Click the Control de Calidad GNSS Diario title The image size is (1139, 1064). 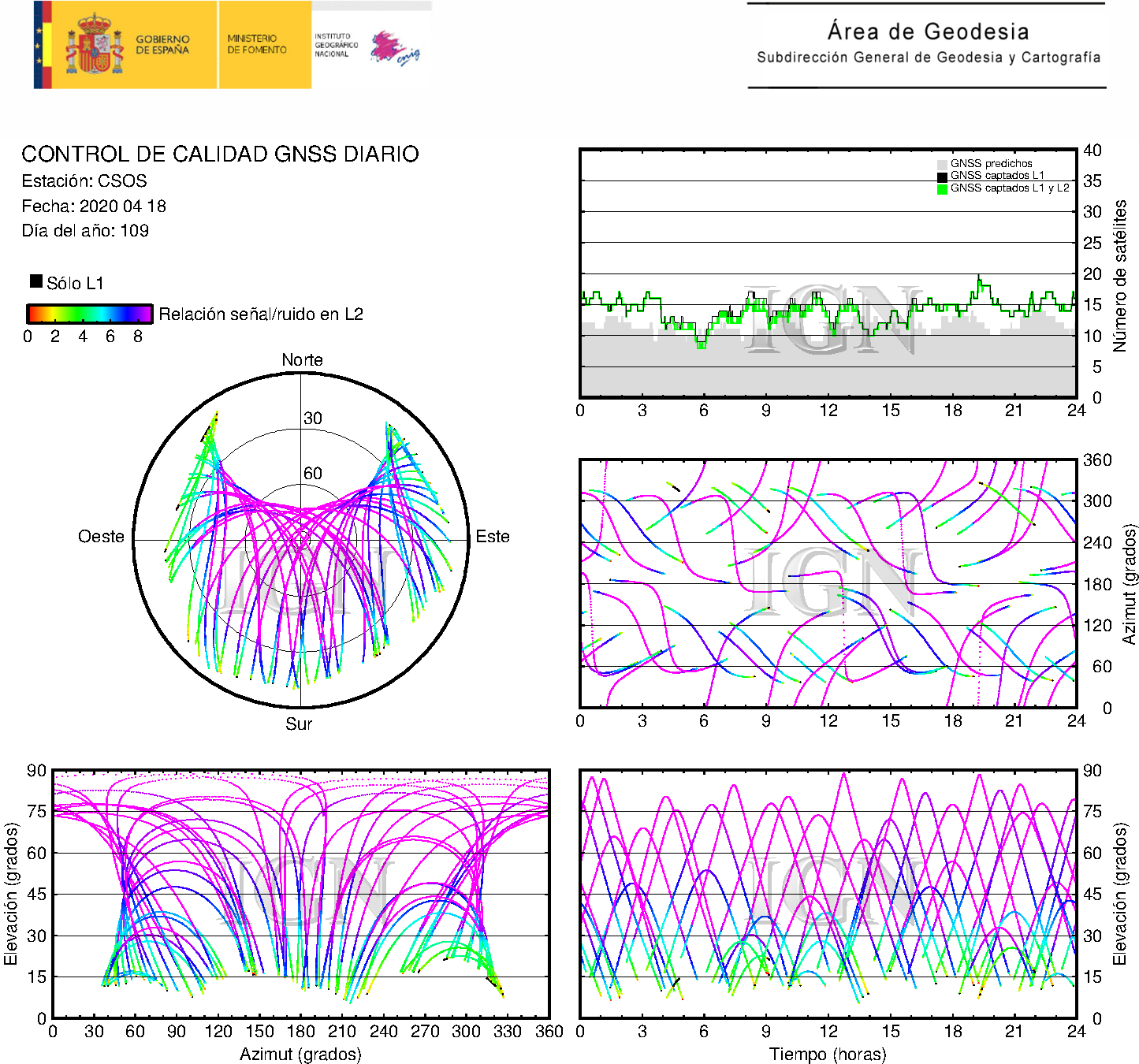point(220,154)
